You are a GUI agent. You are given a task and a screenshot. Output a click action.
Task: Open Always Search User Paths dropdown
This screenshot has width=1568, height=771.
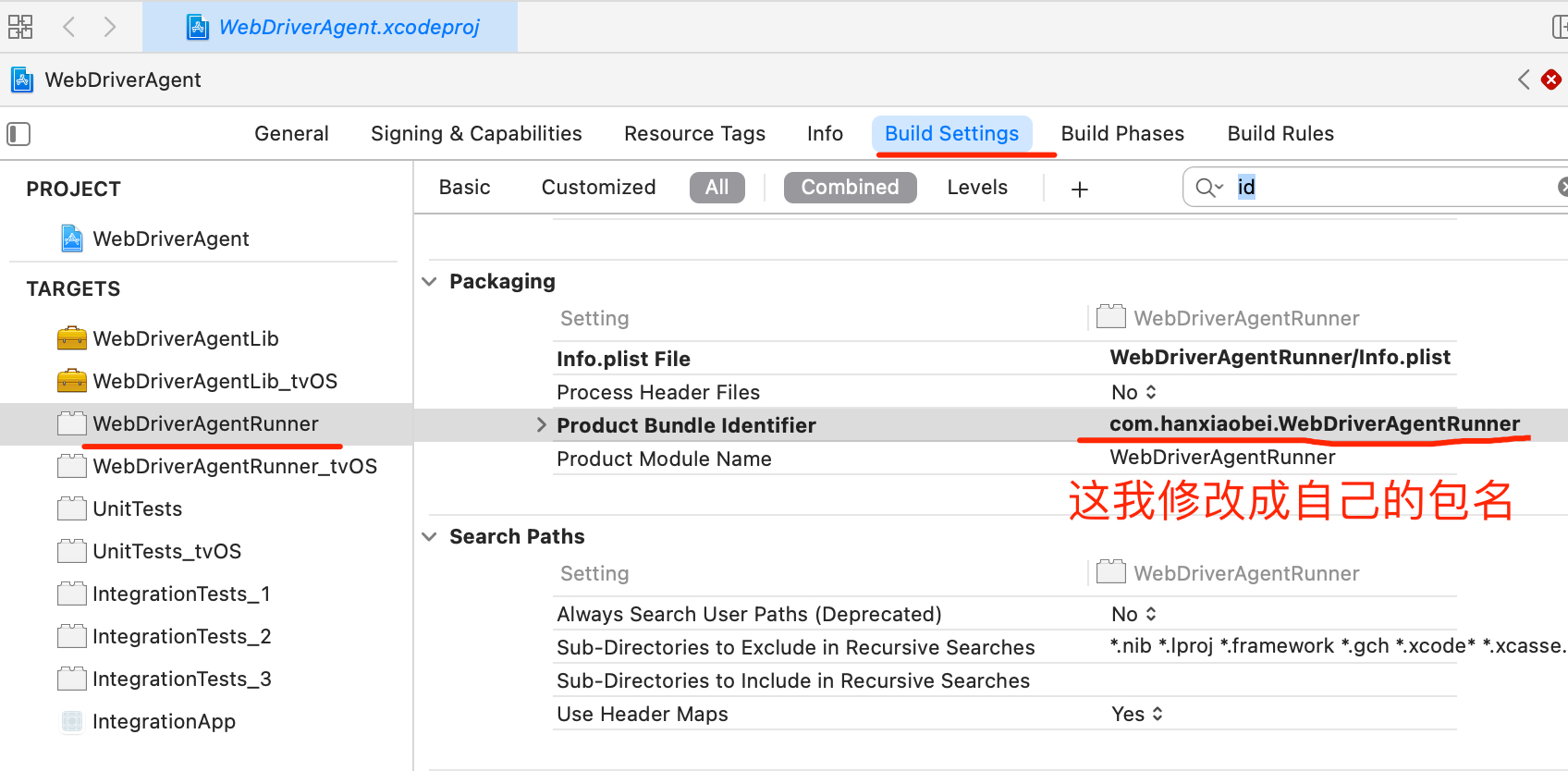(1133, 615)
